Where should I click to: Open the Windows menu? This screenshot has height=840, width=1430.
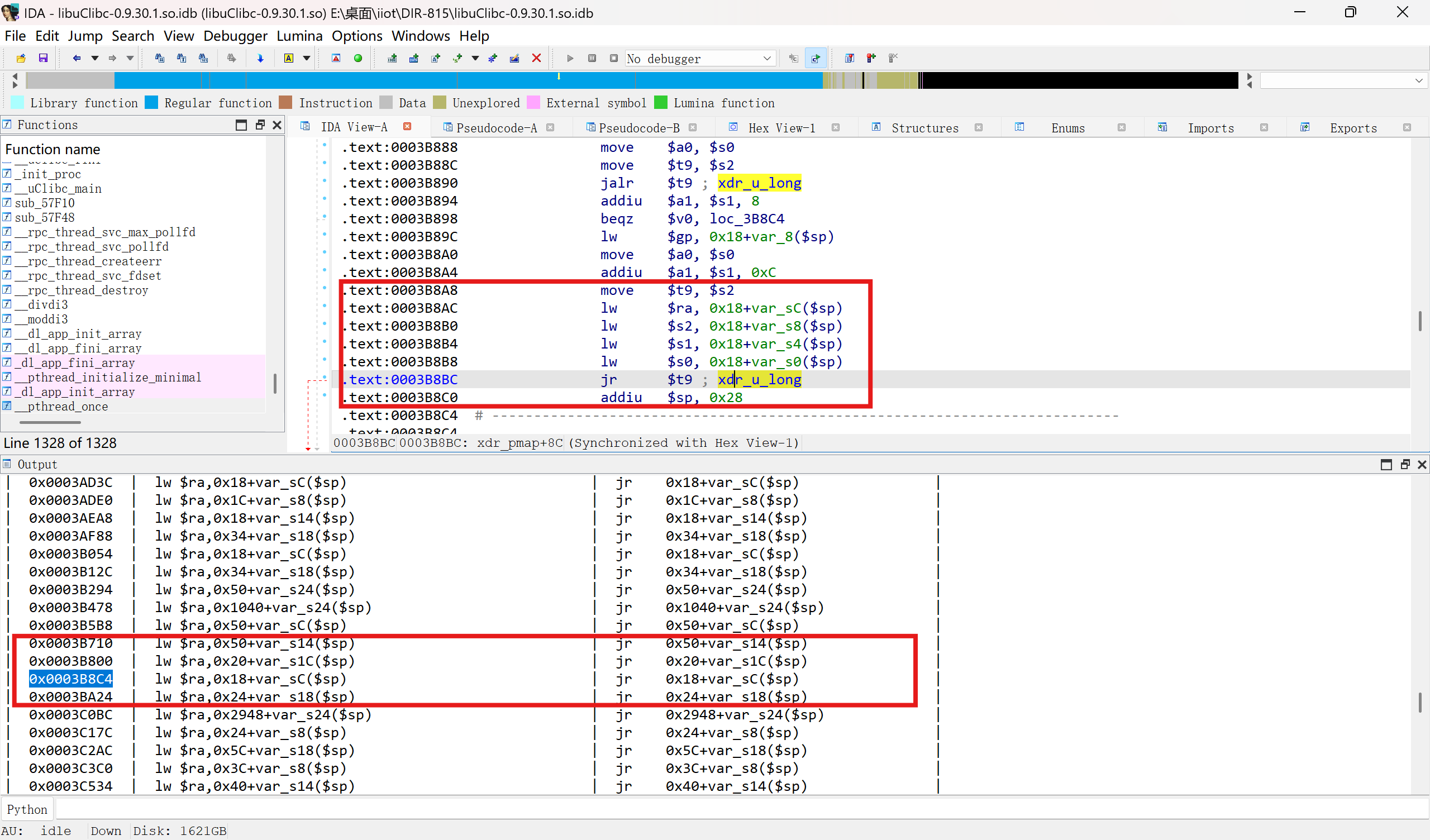point(421,36)
